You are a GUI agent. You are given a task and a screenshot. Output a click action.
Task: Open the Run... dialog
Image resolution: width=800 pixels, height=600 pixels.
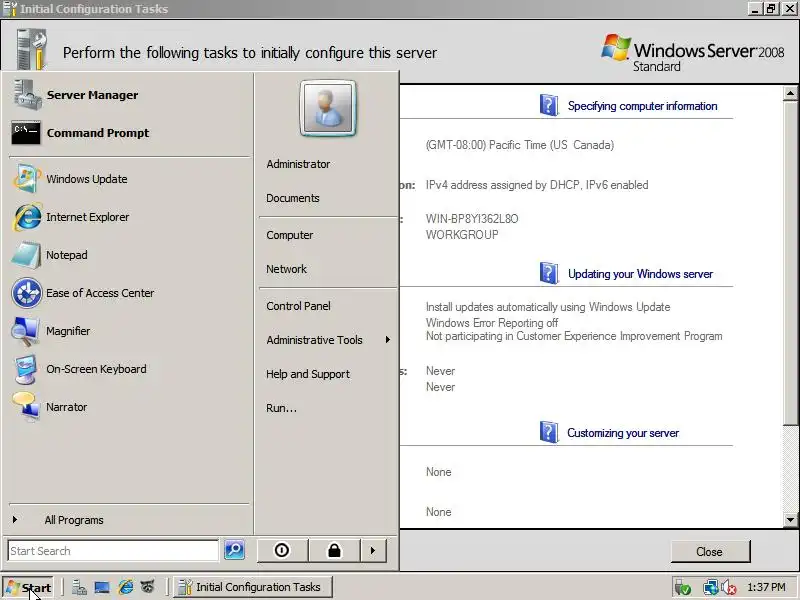[281, 408]
